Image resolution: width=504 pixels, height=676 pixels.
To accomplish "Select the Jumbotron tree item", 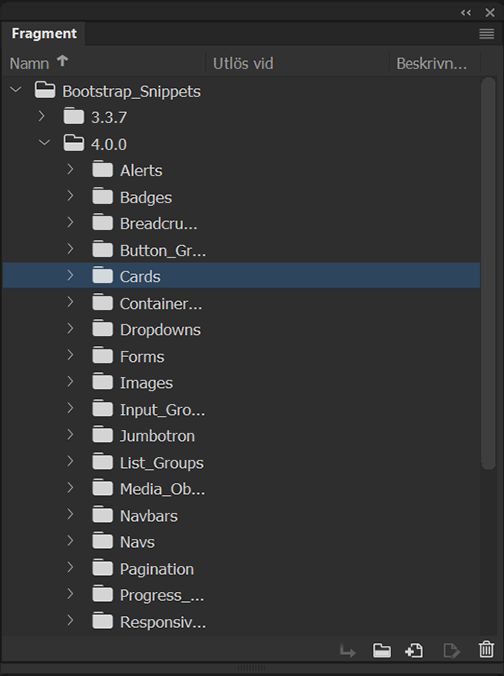I will pos(157,436).
